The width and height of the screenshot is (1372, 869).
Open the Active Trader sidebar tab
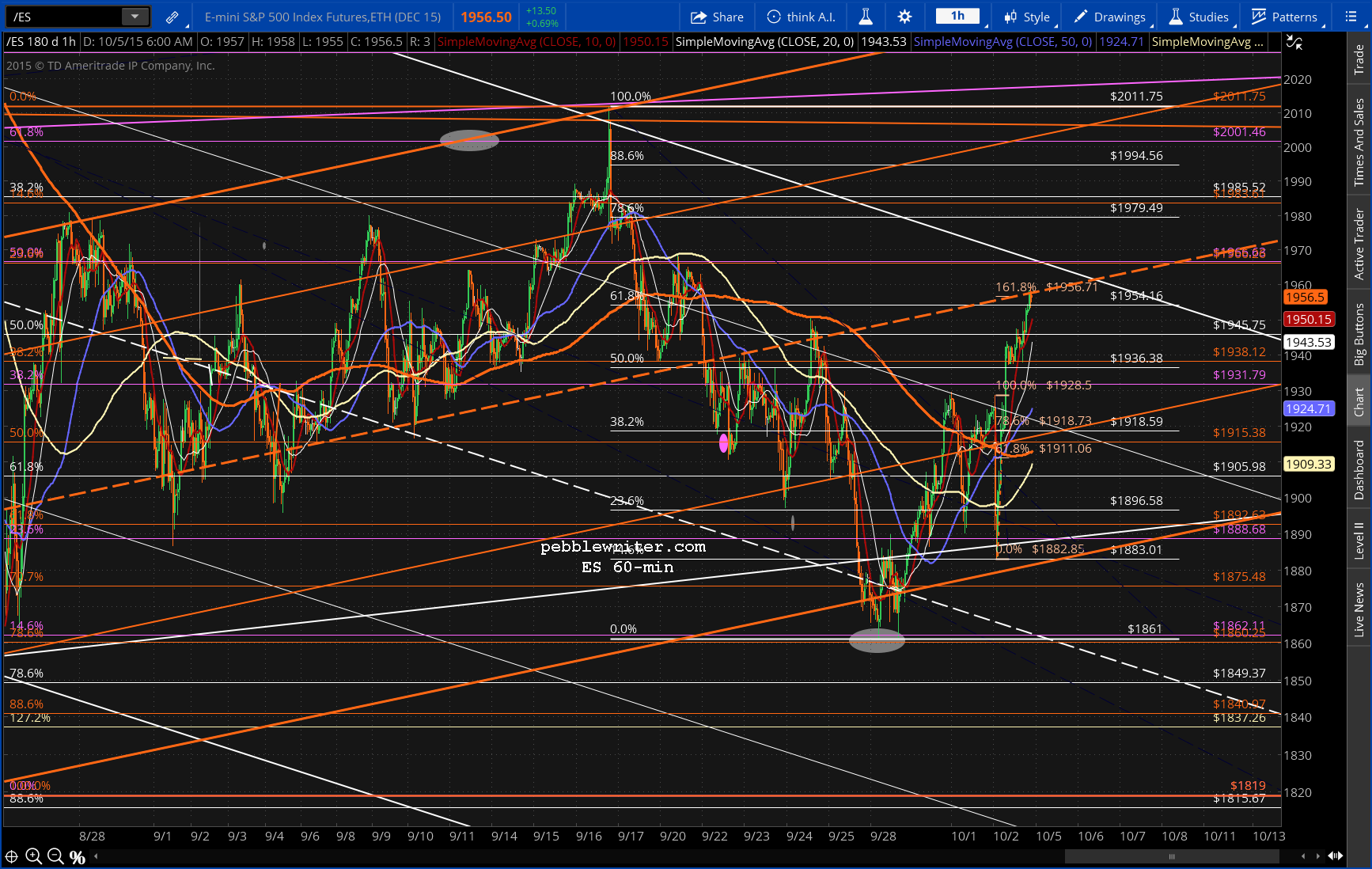(1359, 244)
